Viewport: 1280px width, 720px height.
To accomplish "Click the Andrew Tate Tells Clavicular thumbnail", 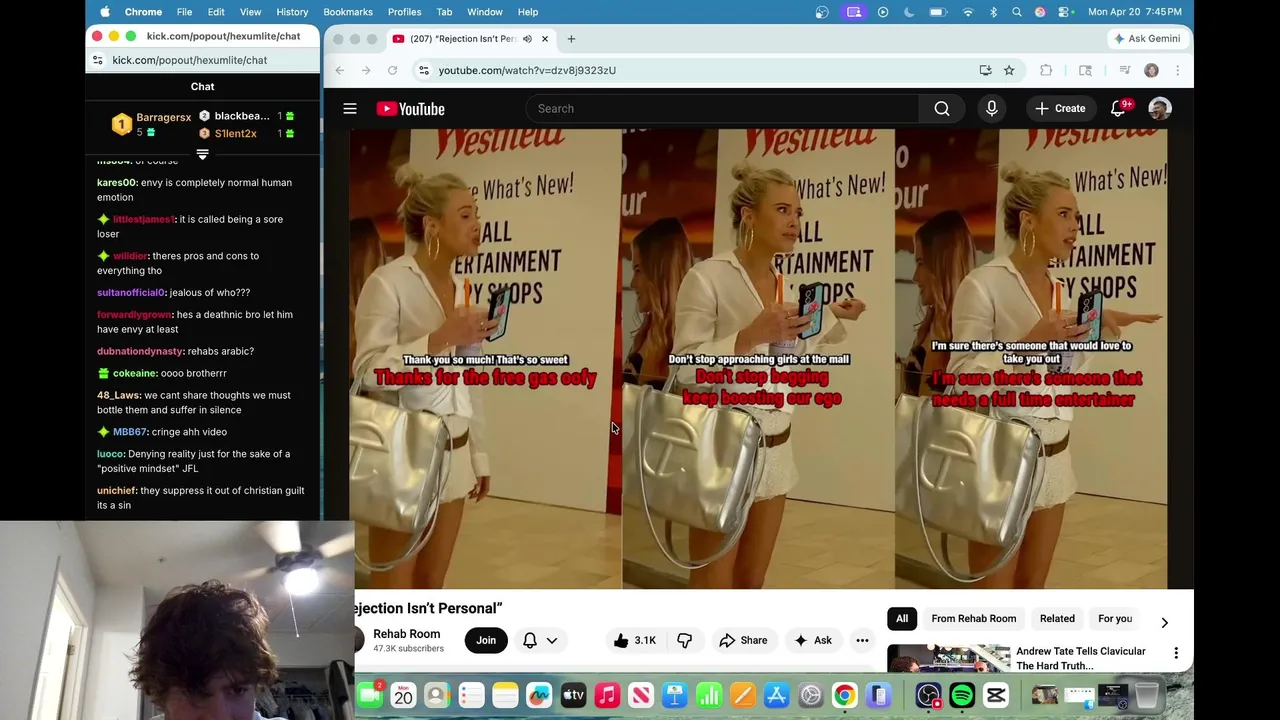I will (x=948, y=660).
